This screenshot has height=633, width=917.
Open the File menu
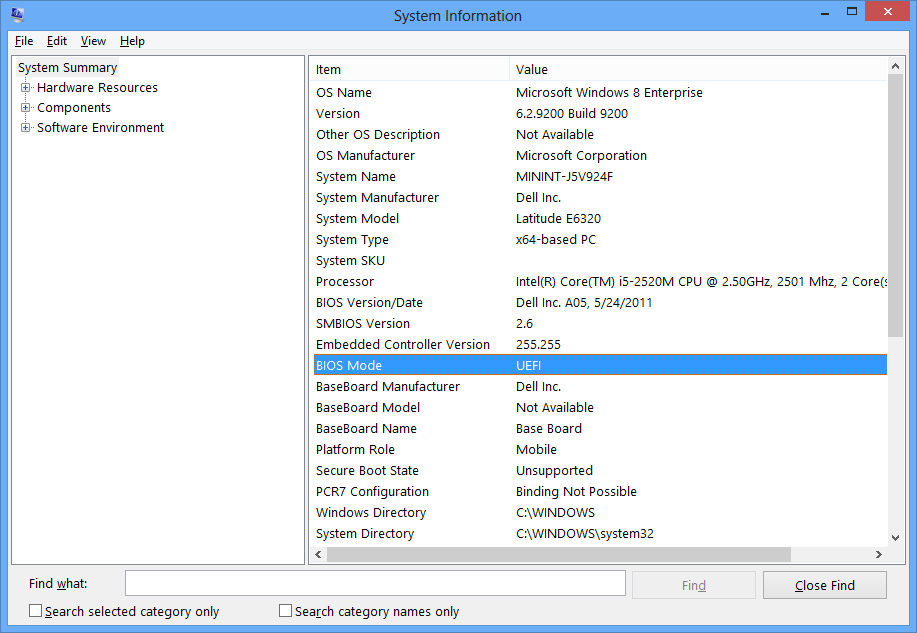coord(24,41)
